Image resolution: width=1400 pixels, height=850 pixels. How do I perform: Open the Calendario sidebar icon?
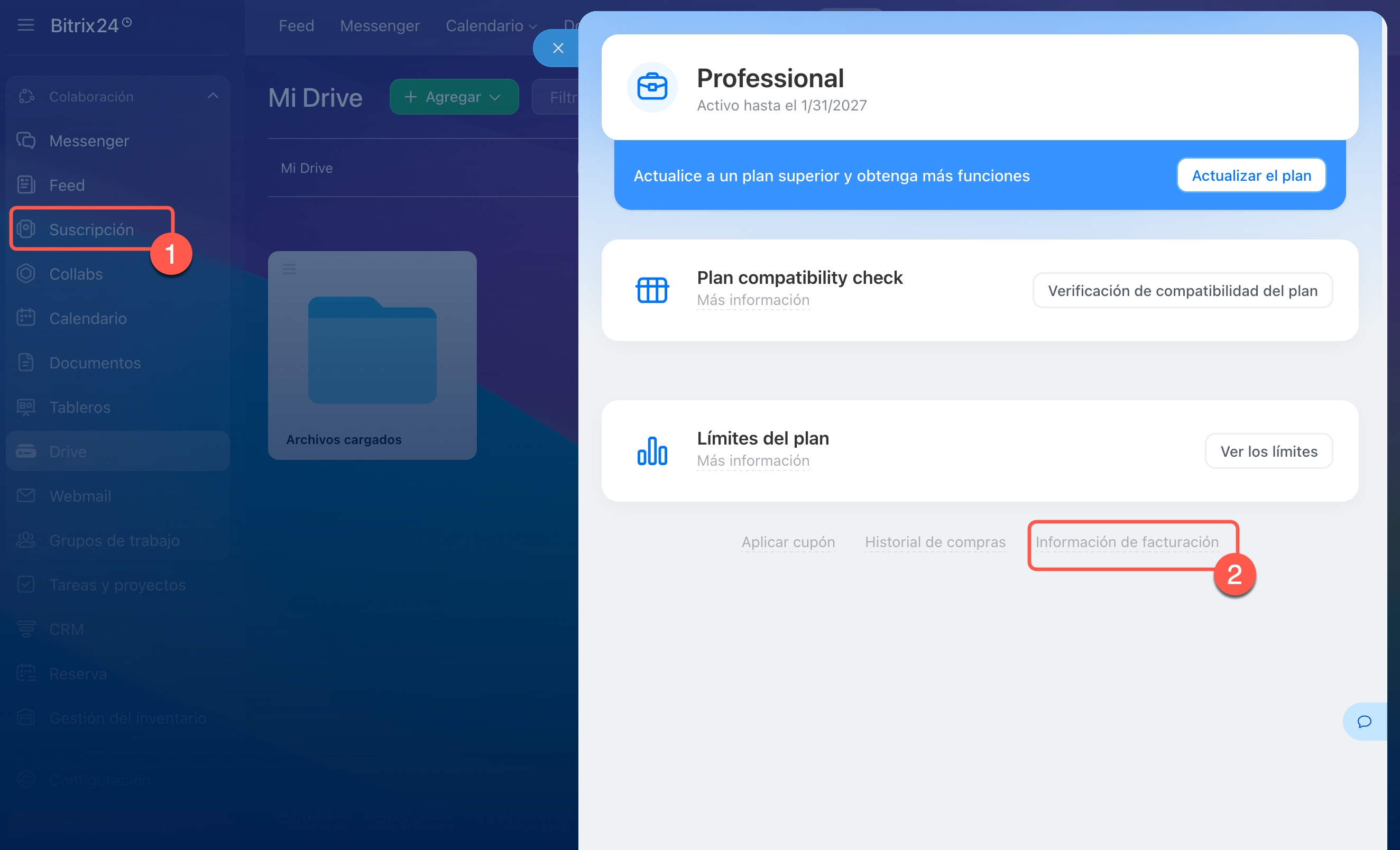click(x=25, y=318)
